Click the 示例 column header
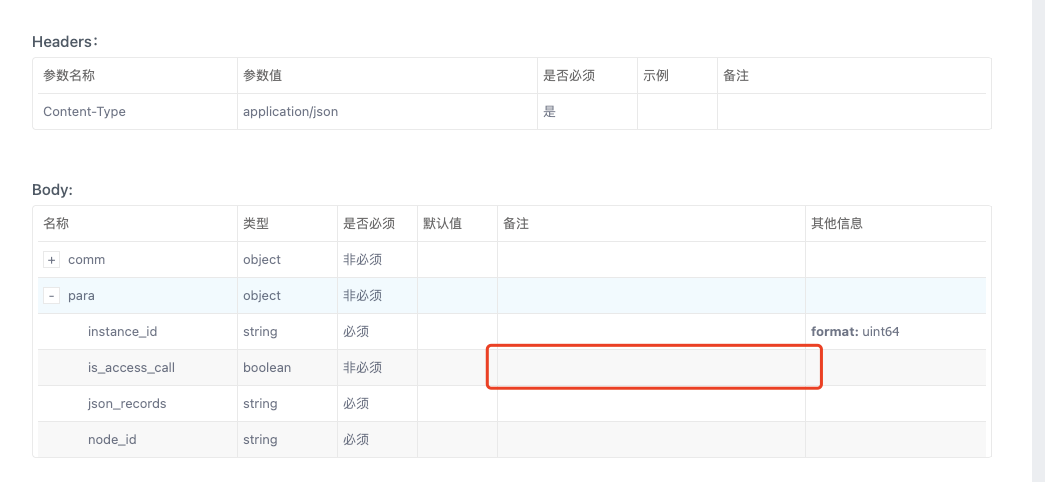This screenshot has height=482, width=1045. (x=656, y=76)
